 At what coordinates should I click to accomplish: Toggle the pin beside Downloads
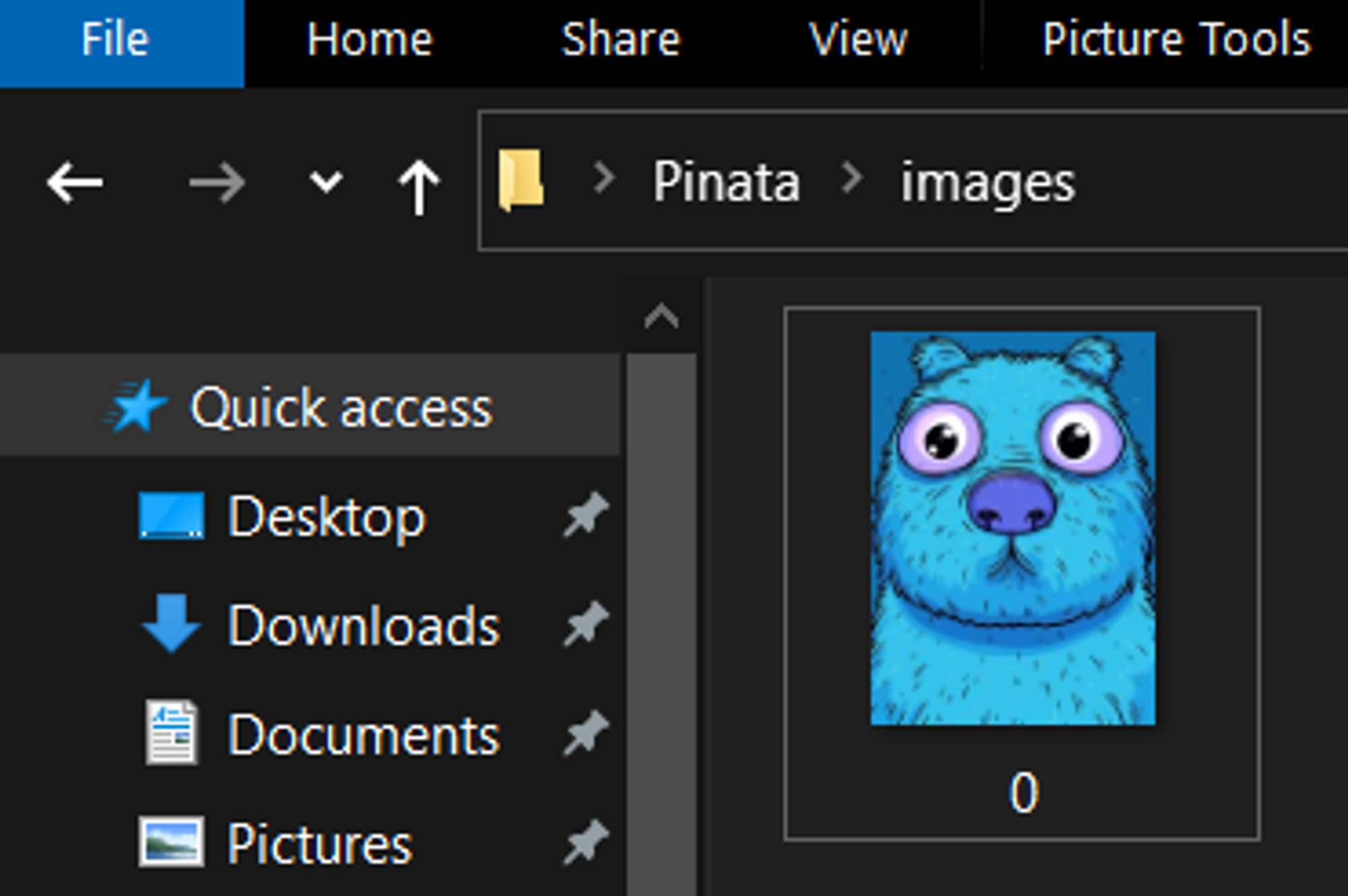(x=585, y=624)
